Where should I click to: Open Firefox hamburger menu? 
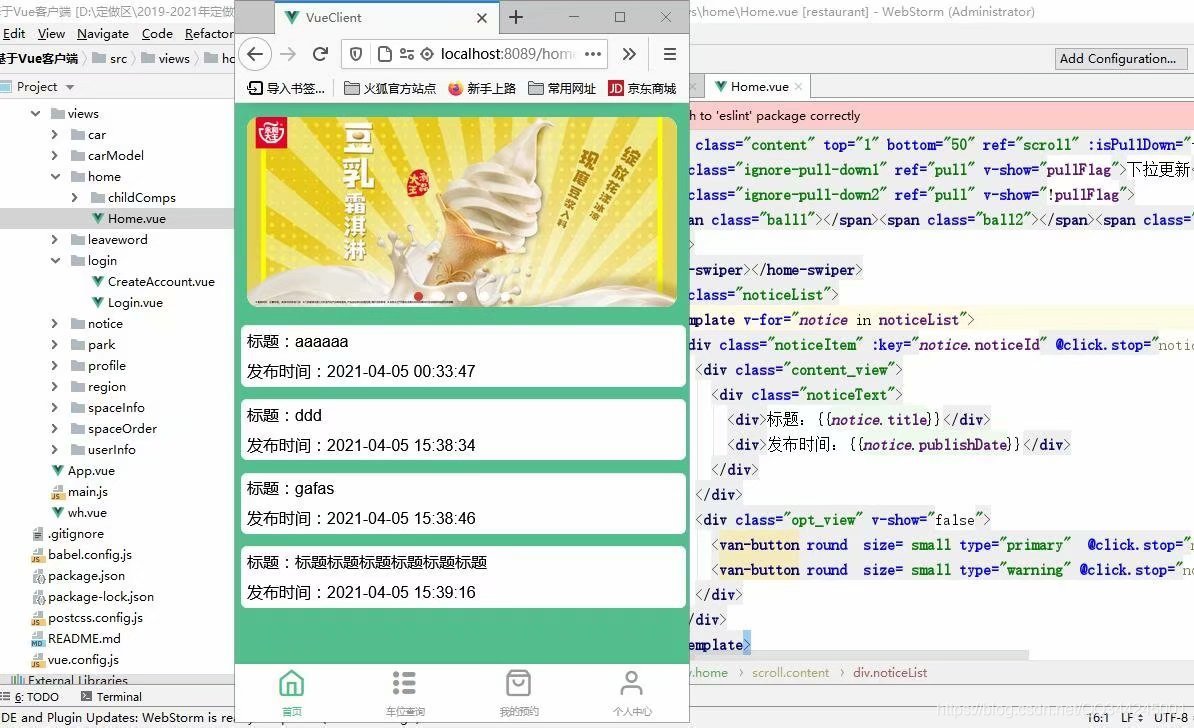tap(670, 54)
